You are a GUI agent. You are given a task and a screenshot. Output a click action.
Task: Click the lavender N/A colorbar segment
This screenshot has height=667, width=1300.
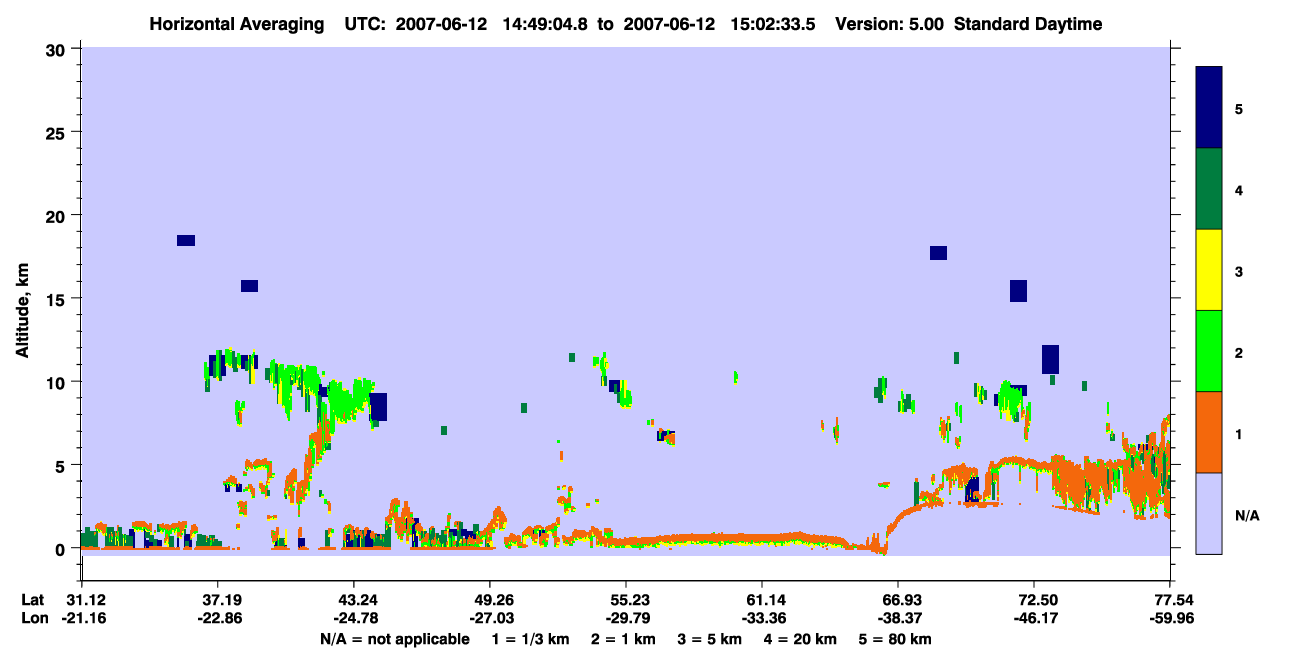[1209, 513]
